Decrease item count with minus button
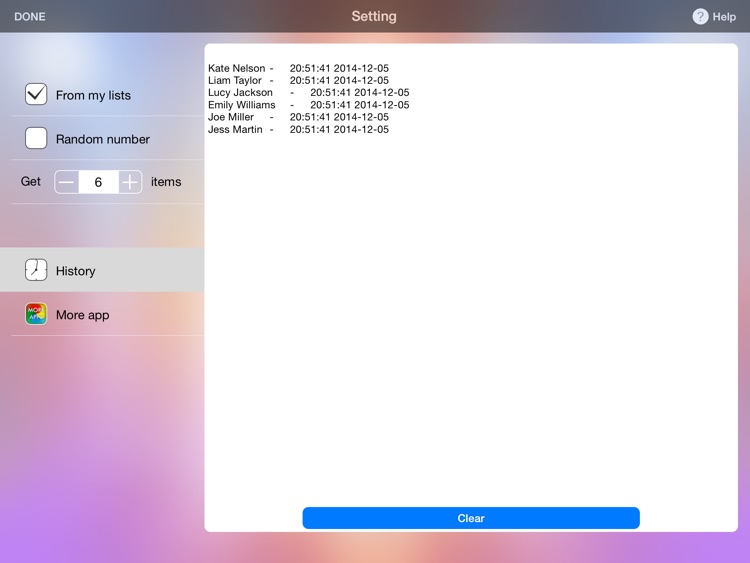Image resolution: width=750 pixels, height=563 pixels. pos(66,182)
